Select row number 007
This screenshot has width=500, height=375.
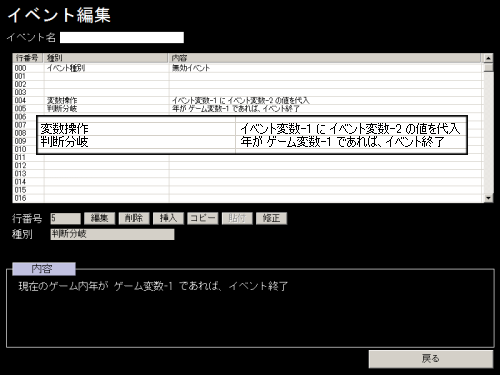(20, 125)
